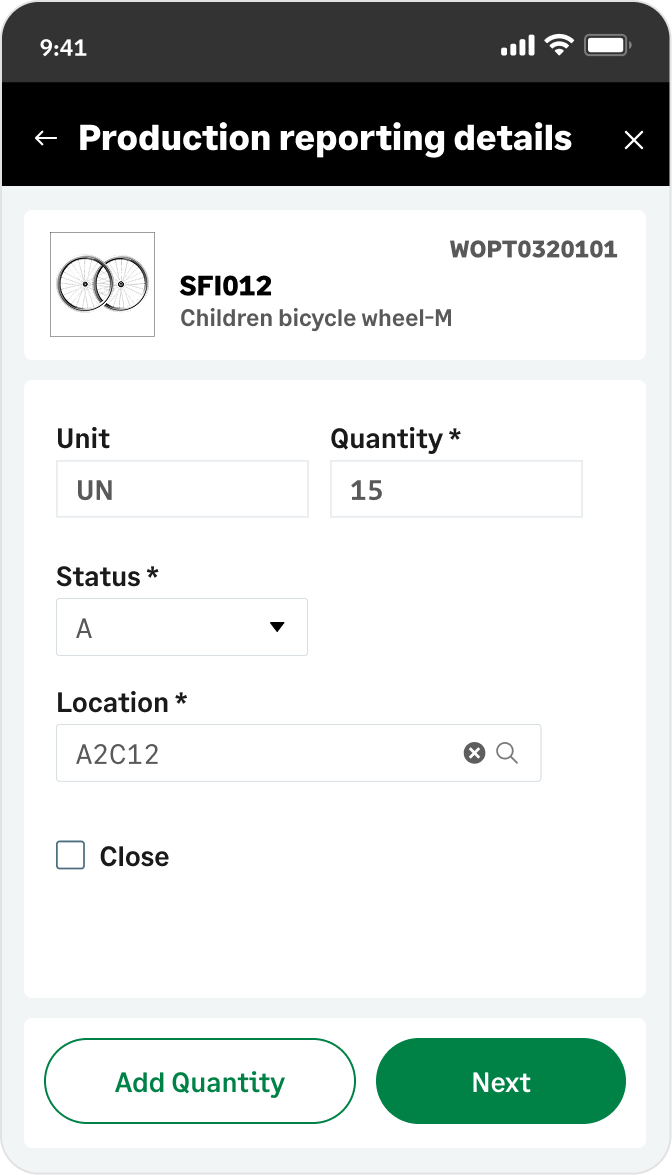Tap the Wi-Fi status icon
This screenshot has height=1175, width=672.
click(559, 45)
